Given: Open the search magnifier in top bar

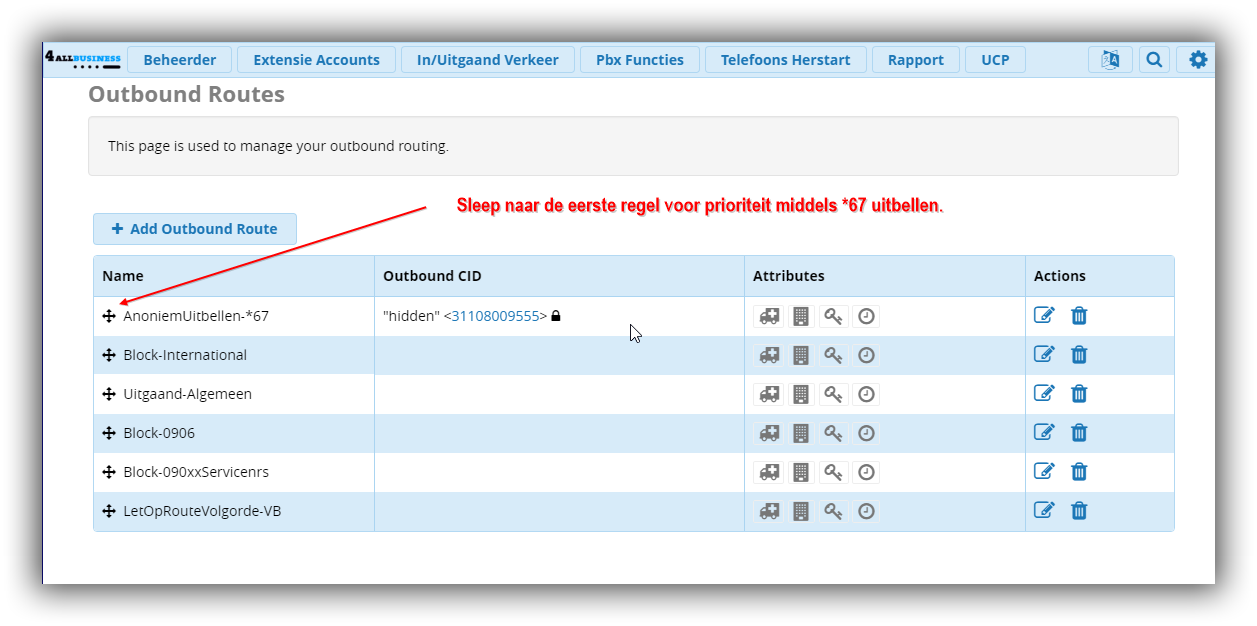Looking at the screenshot, I should 1154,60.
